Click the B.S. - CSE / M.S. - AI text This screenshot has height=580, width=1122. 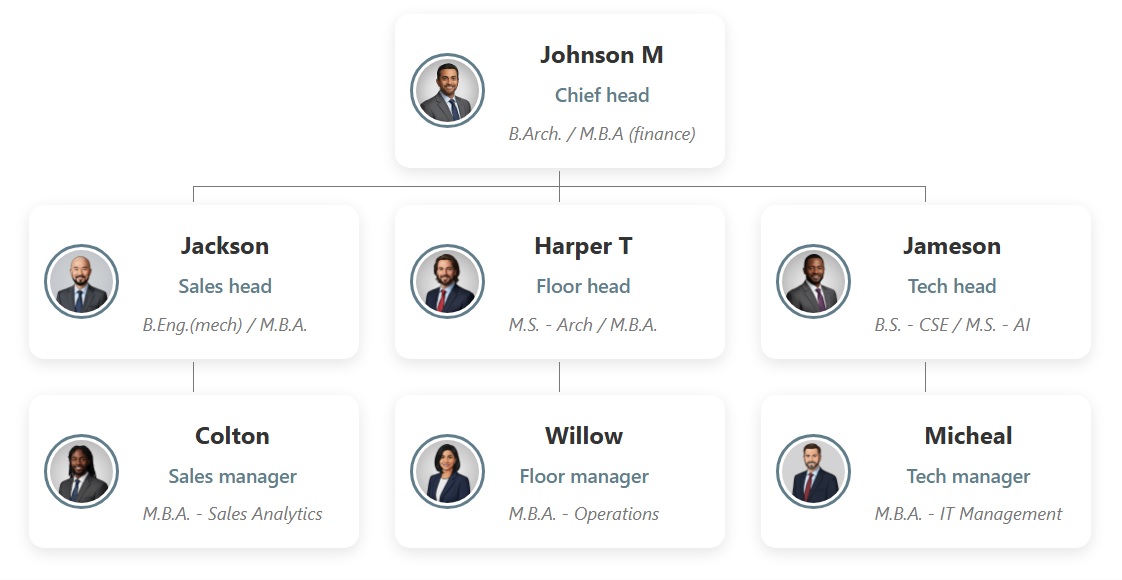coord(952,324)
